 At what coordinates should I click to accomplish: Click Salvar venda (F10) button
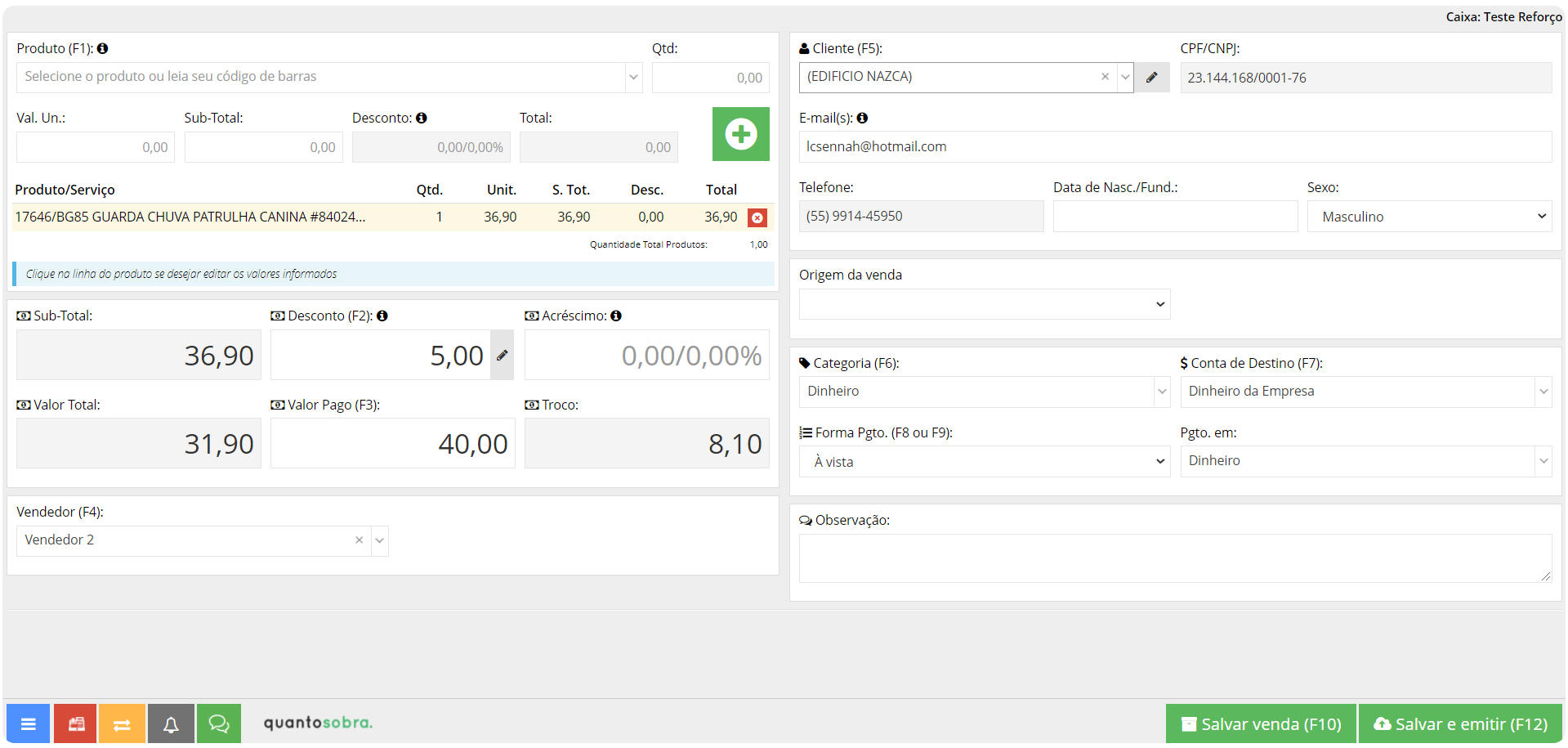coord(1261,723)
